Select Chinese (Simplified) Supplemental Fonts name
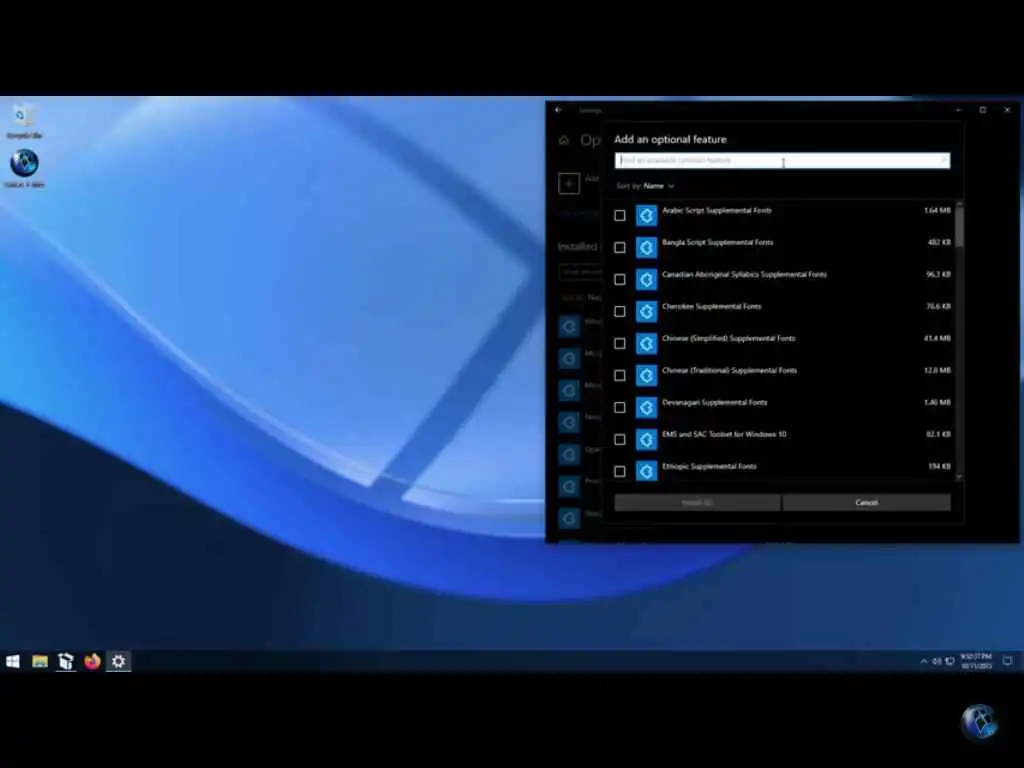The width and height of the screenshot is (1024, 768). 729,338
